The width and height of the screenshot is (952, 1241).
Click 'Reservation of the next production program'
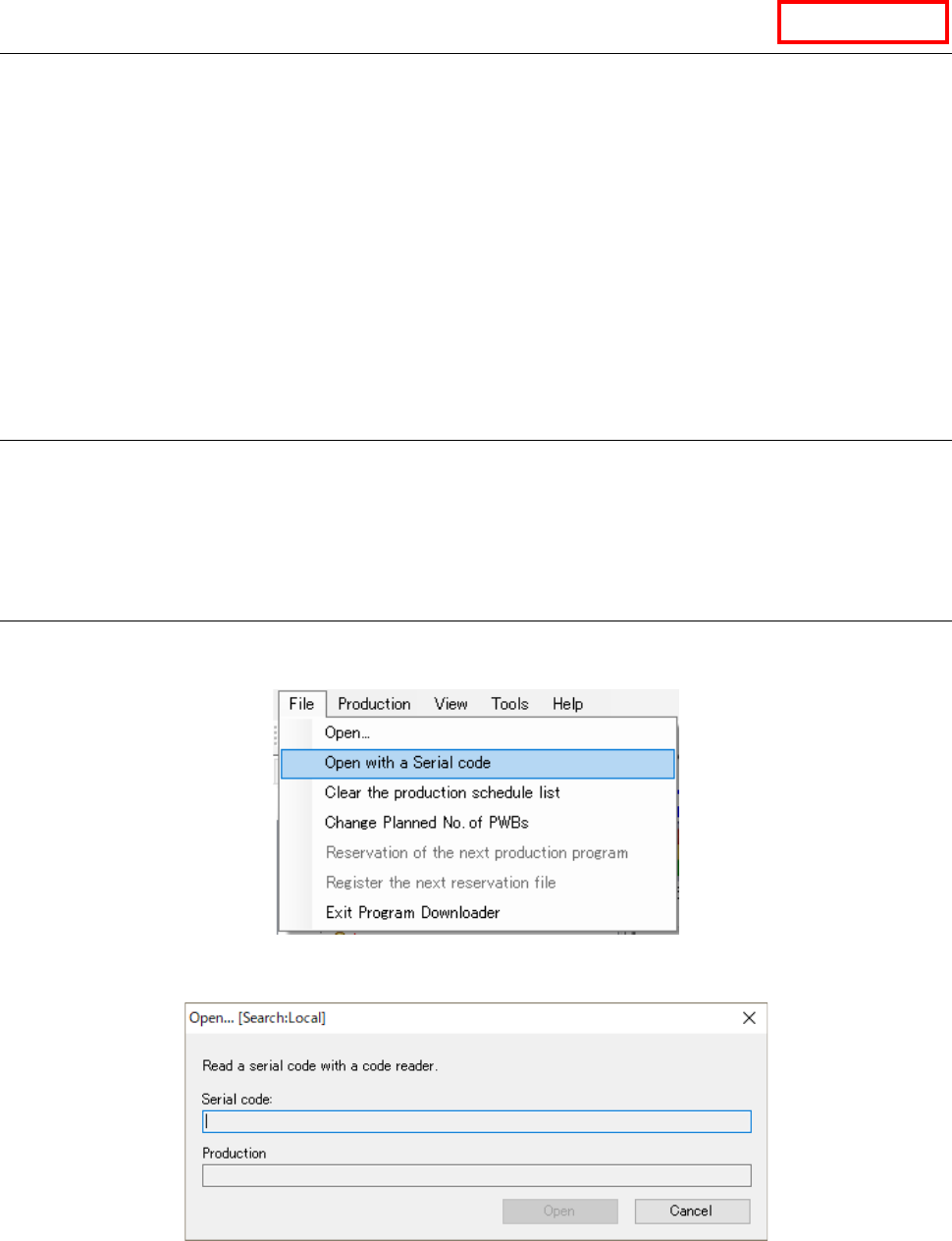point(478,853)
